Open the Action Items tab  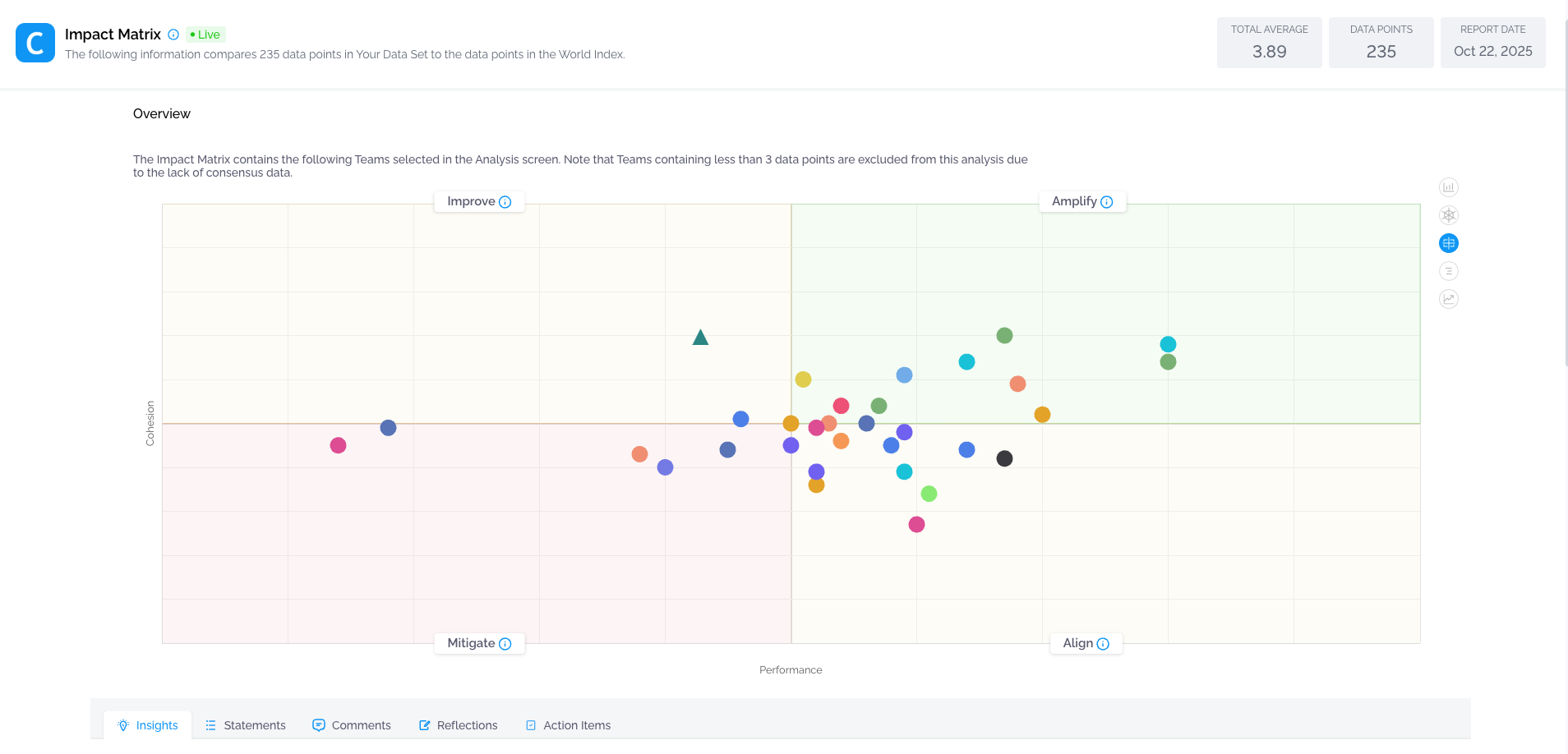pyautogui.click(x=568, y=725)
